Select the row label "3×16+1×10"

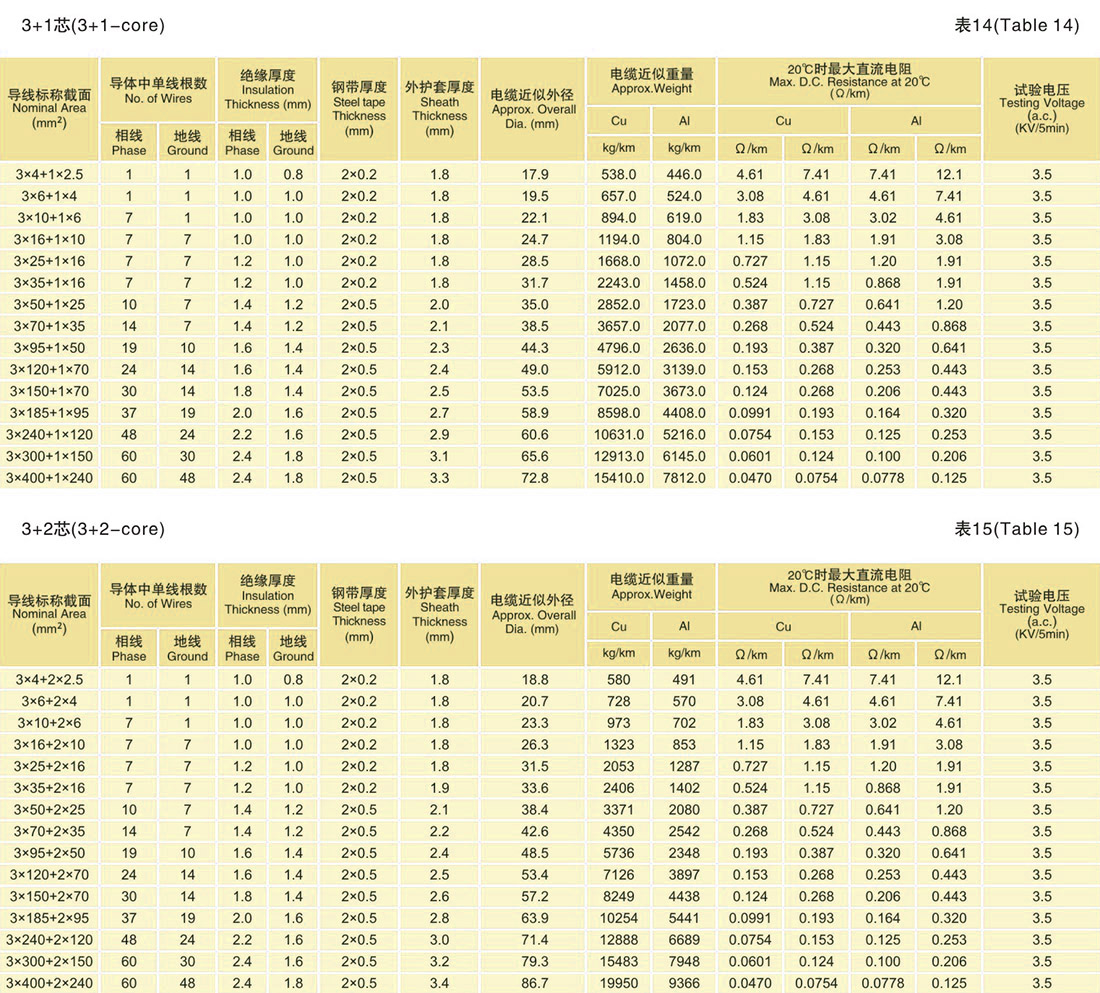[49, 239]
